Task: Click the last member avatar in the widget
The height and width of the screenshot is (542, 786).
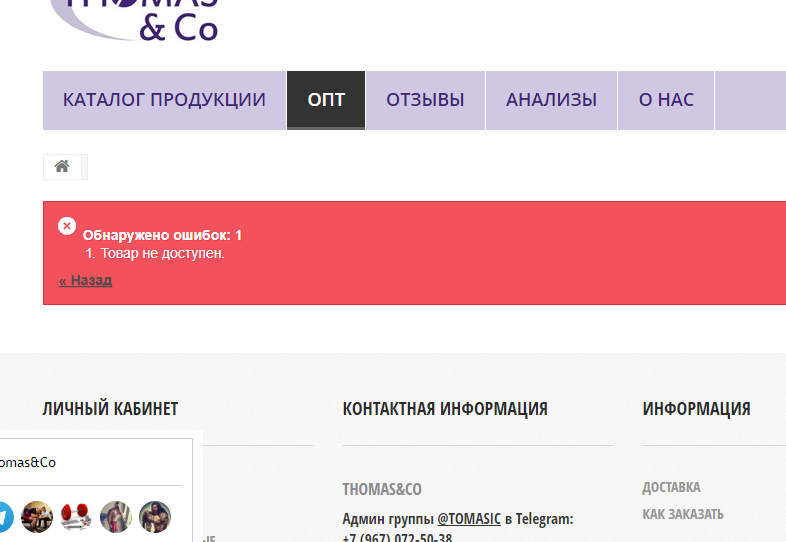Action: pyautogui.click(x=155, y=517)
